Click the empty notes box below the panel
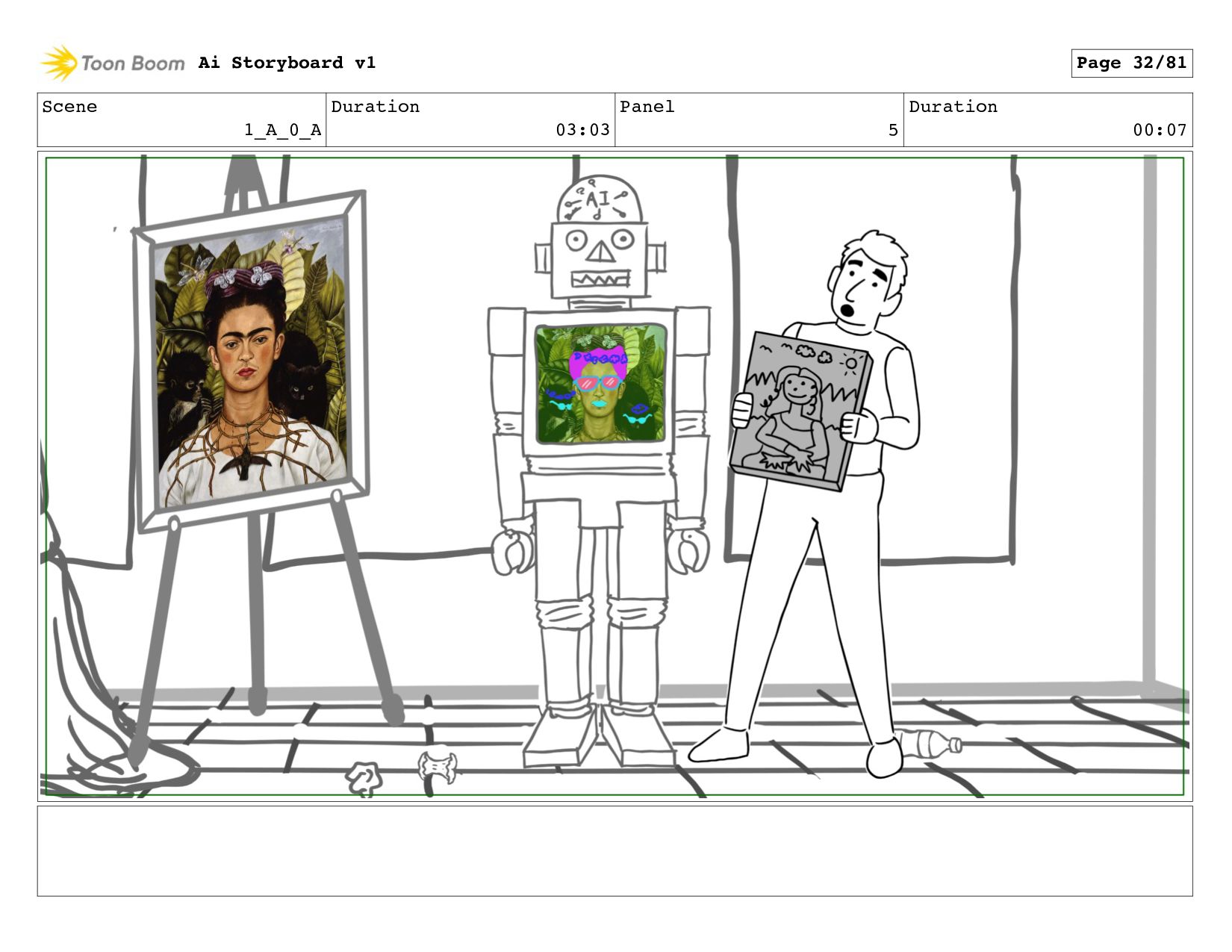This screenshot has width=1232, height=952. pyautogui.click(x=615, y=851)
